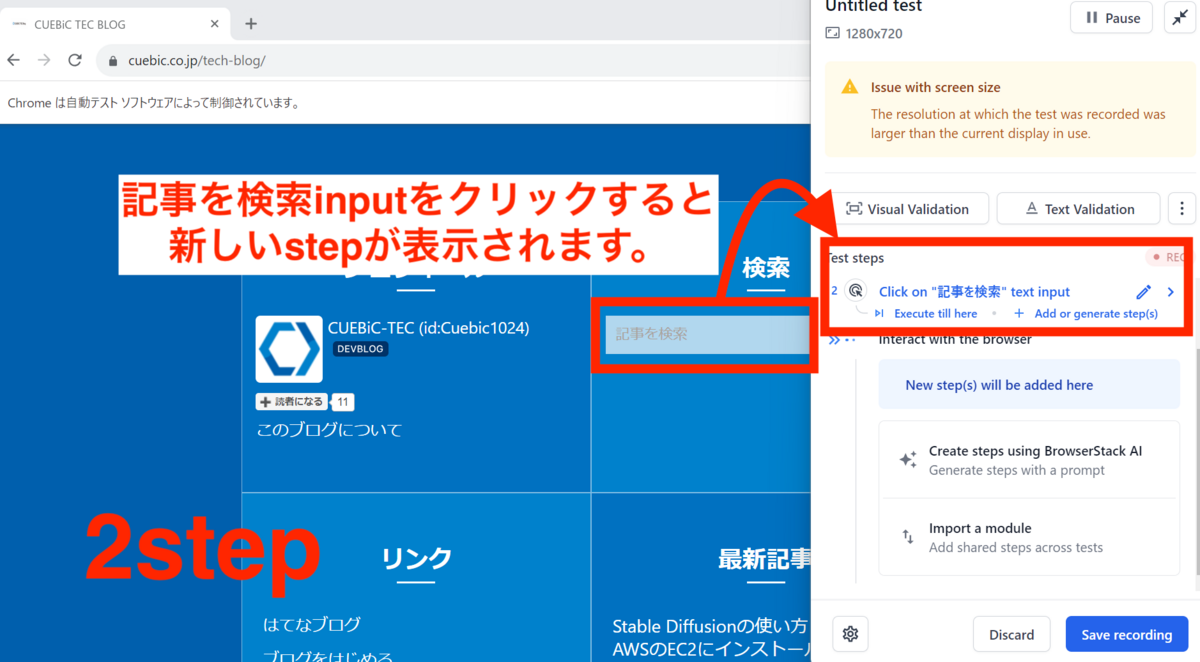Open CUEBiC-TEC (id:Cuebic1024) profile link
Screen dimensions: 1200x662
[428, 328]
